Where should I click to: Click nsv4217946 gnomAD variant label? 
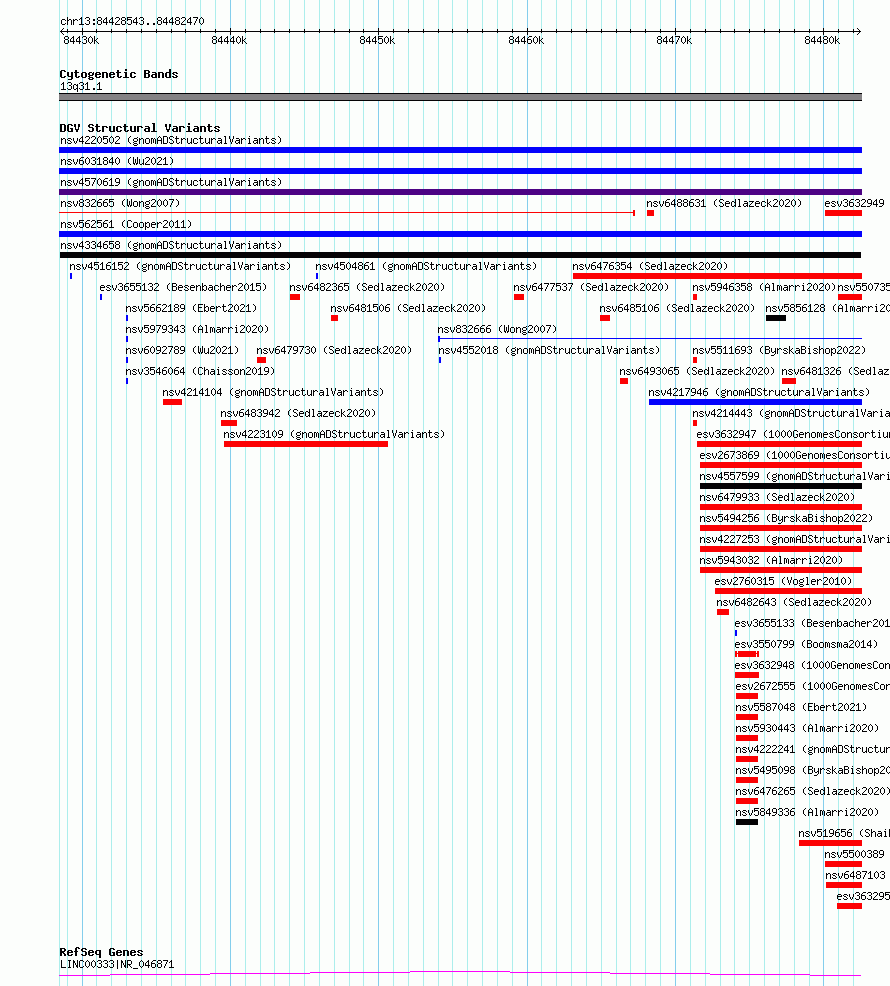[x=759, y=392]
